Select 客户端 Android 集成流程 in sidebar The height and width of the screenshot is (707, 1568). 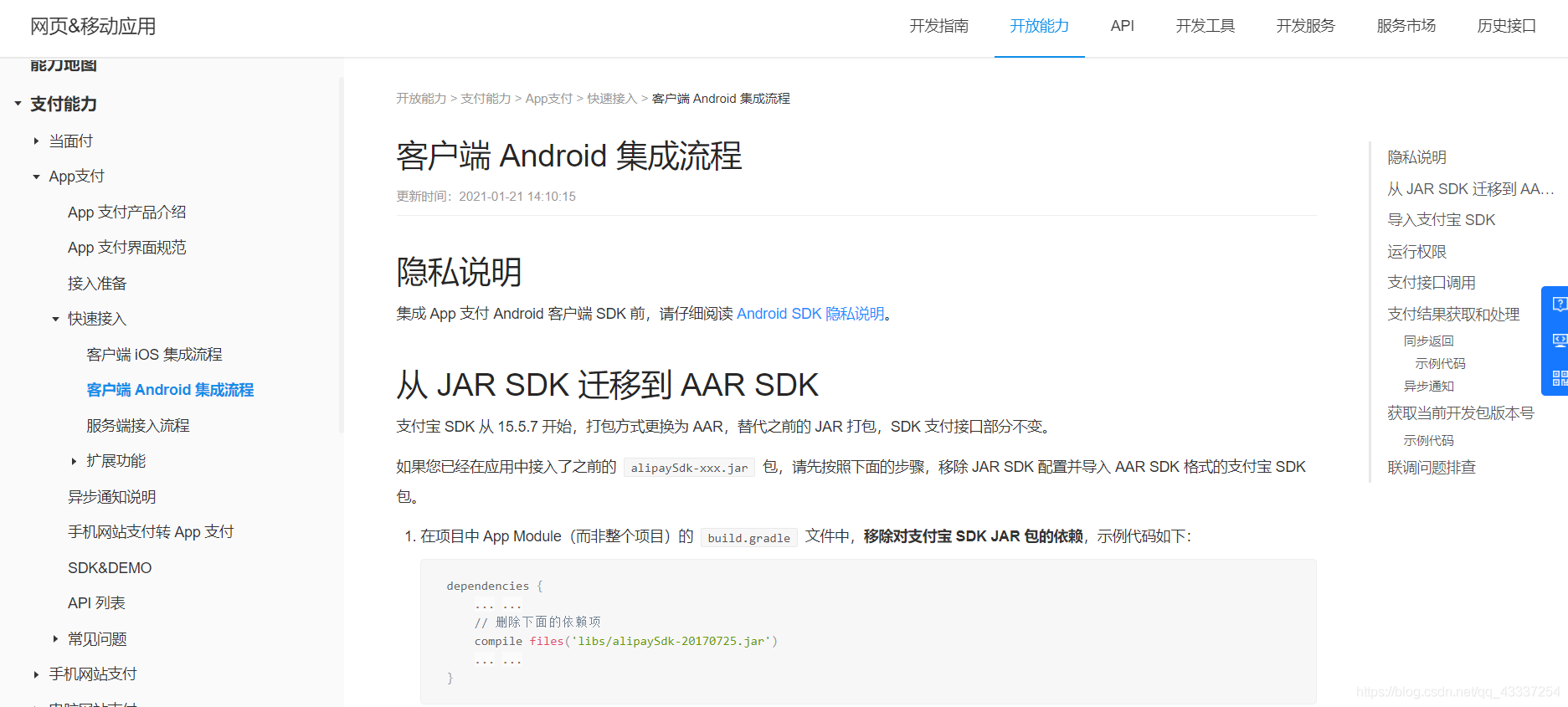tap(170, 390)
